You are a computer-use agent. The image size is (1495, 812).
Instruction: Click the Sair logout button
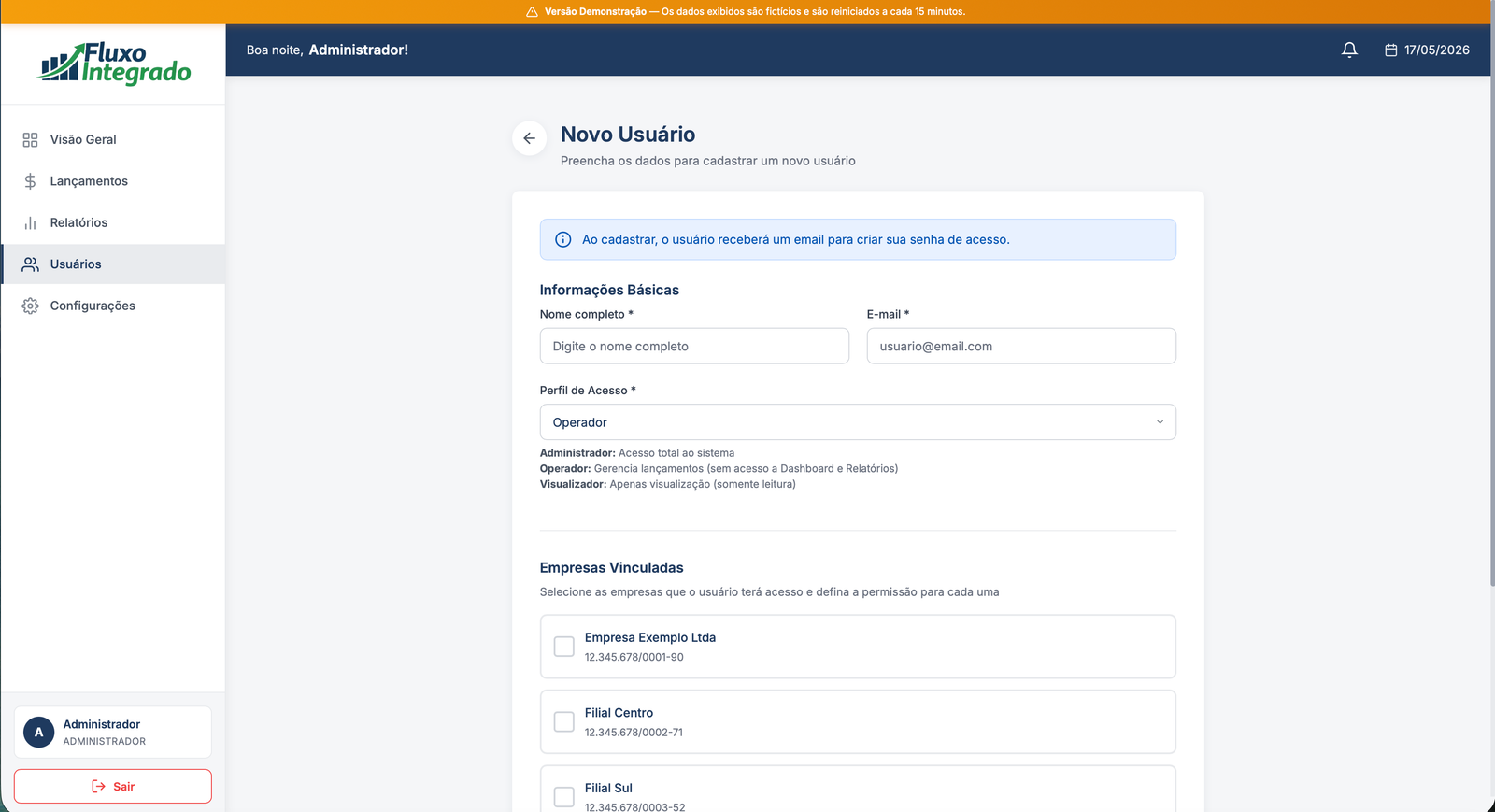113,786
